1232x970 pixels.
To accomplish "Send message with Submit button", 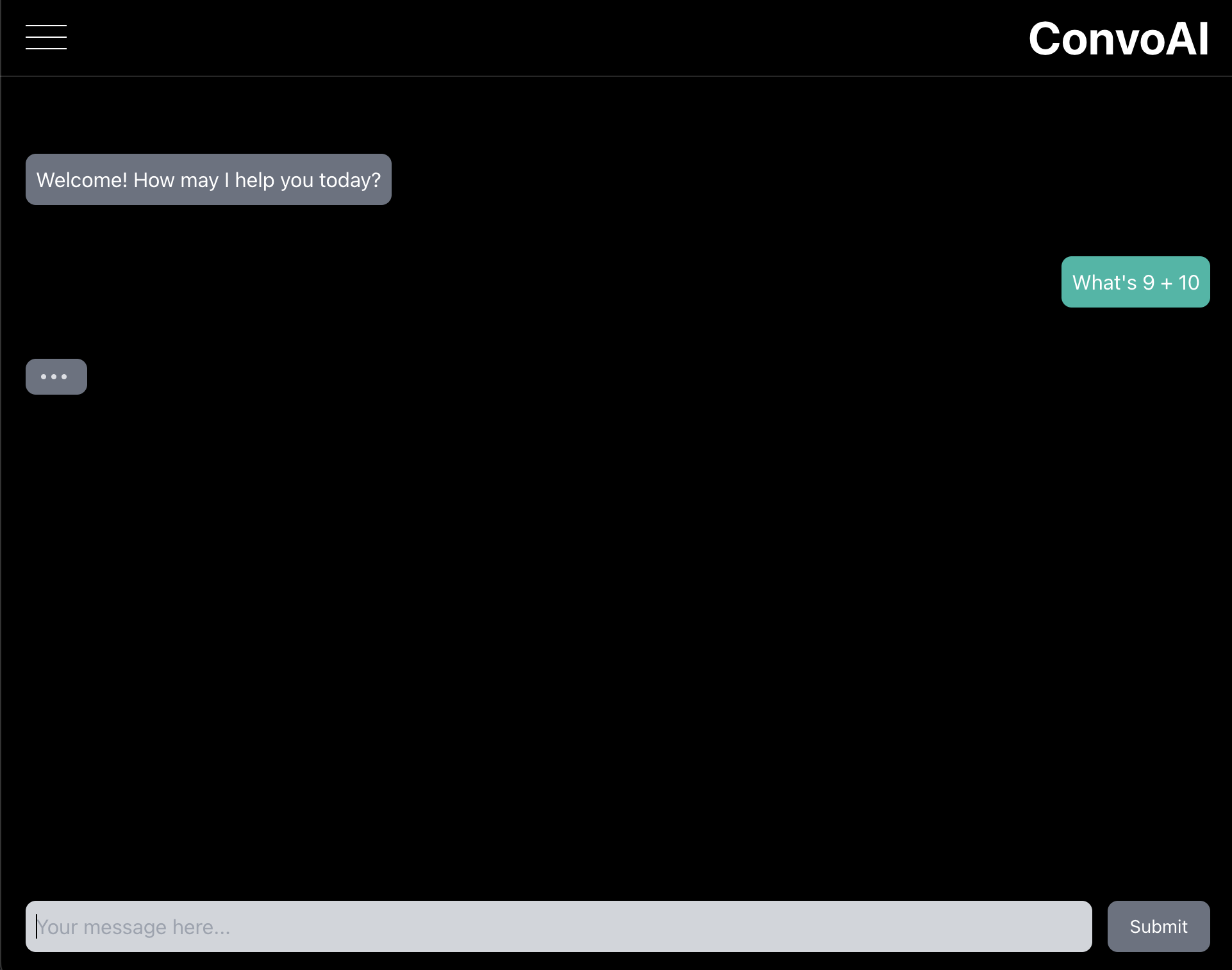I will pos(1158,926).
